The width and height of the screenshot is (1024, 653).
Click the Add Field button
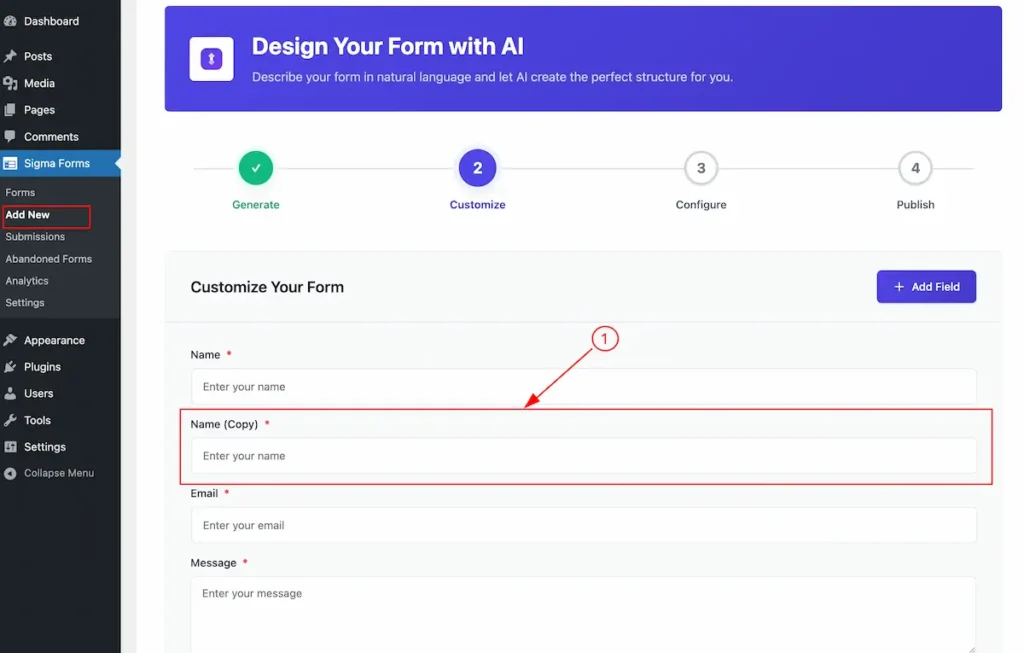[x=926, y=287]
